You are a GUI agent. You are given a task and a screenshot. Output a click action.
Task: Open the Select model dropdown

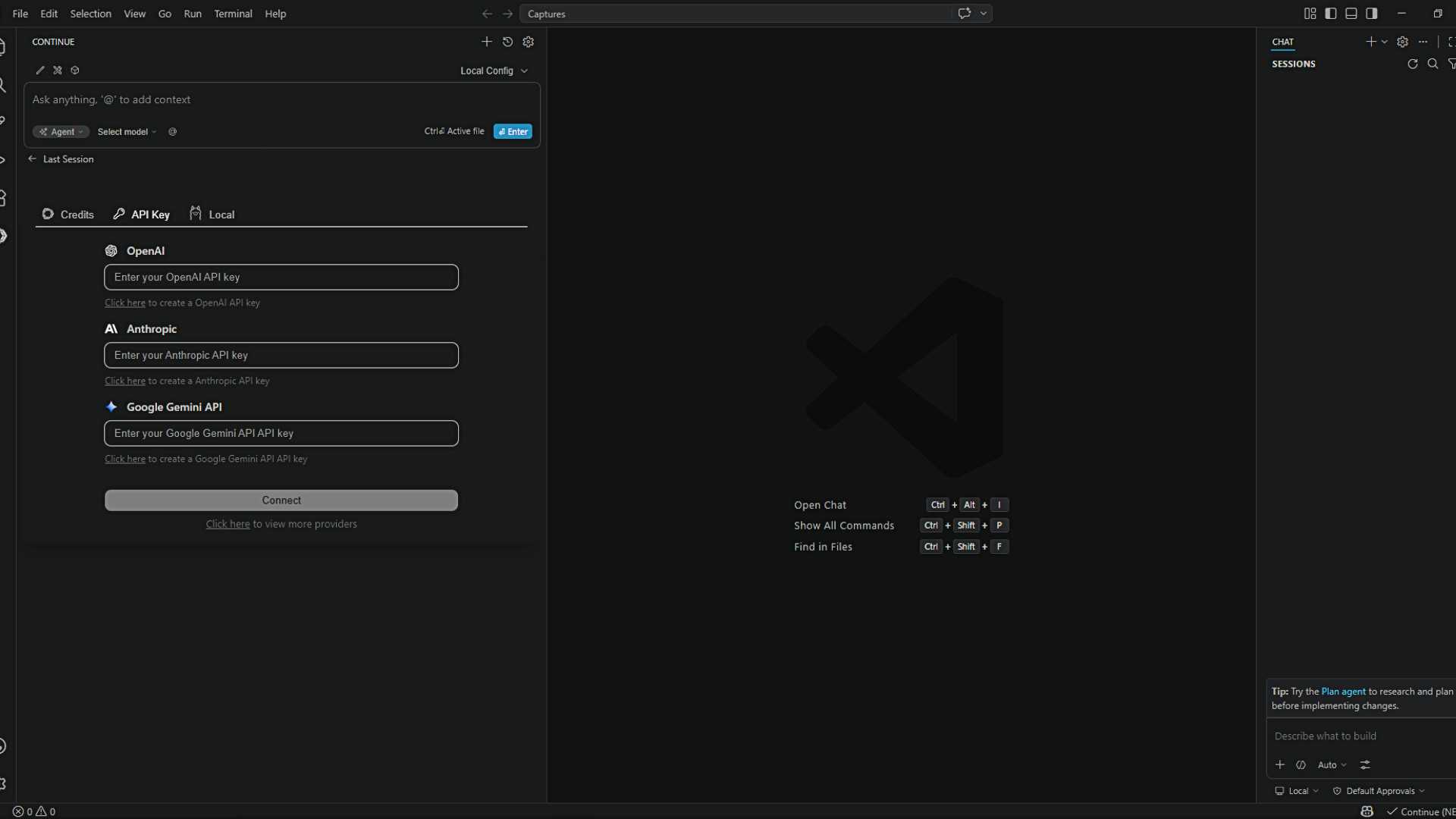[x=127, y=132]
